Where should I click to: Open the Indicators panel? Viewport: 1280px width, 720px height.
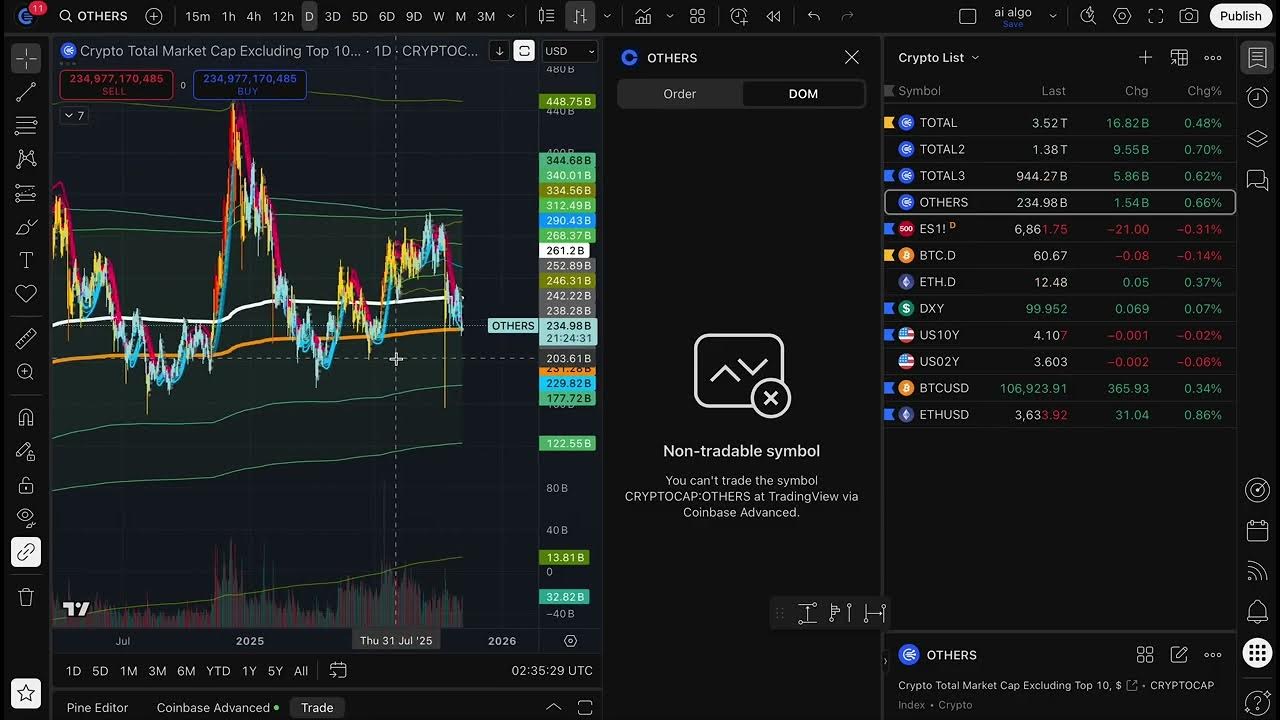[x=645, y=16]
